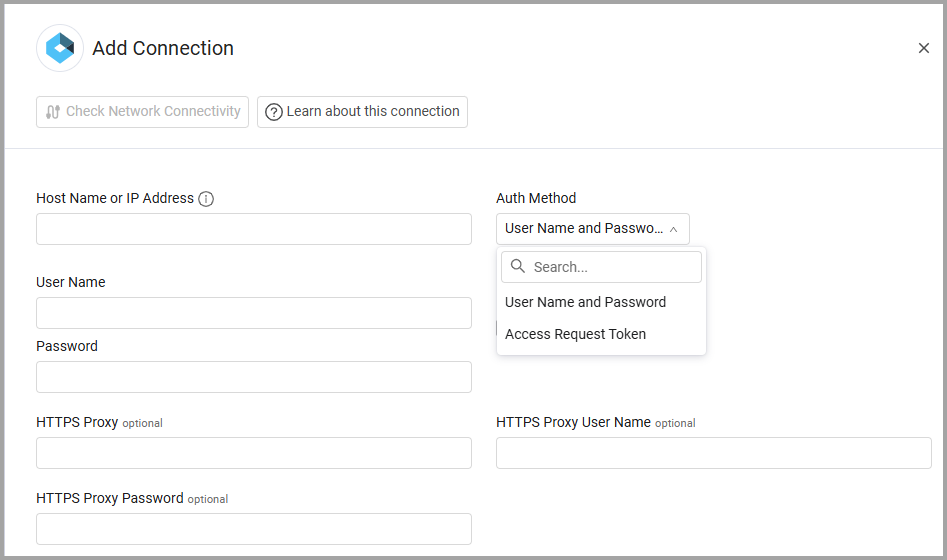Click the Add Connection title text
This screenshot has width=947, height=560.
(x=163, y=48)
